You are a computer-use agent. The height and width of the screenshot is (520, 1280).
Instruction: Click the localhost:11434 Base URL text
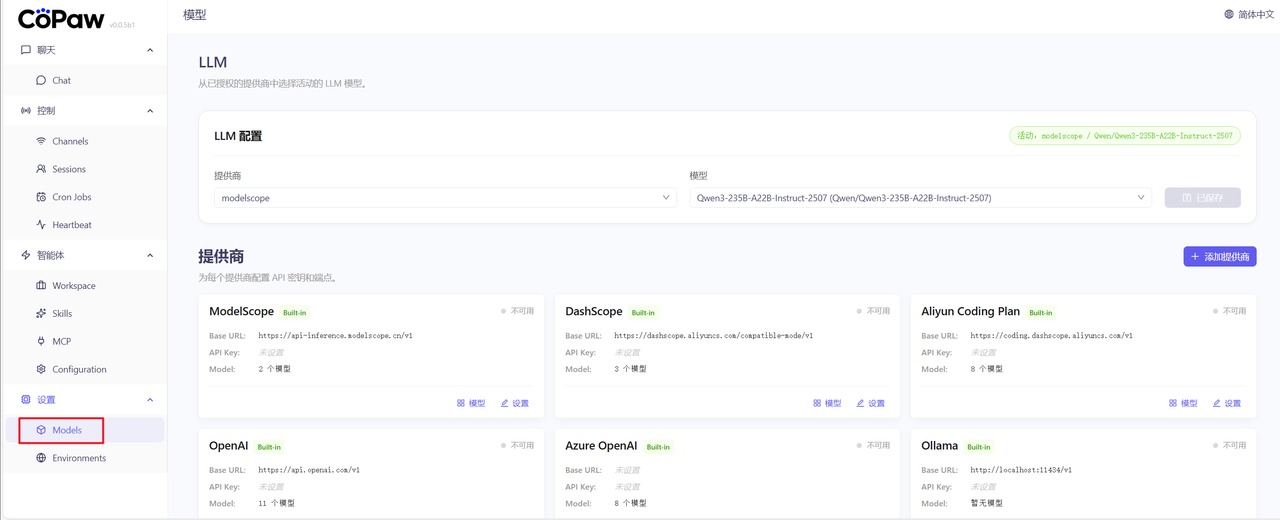(1022, 470)
